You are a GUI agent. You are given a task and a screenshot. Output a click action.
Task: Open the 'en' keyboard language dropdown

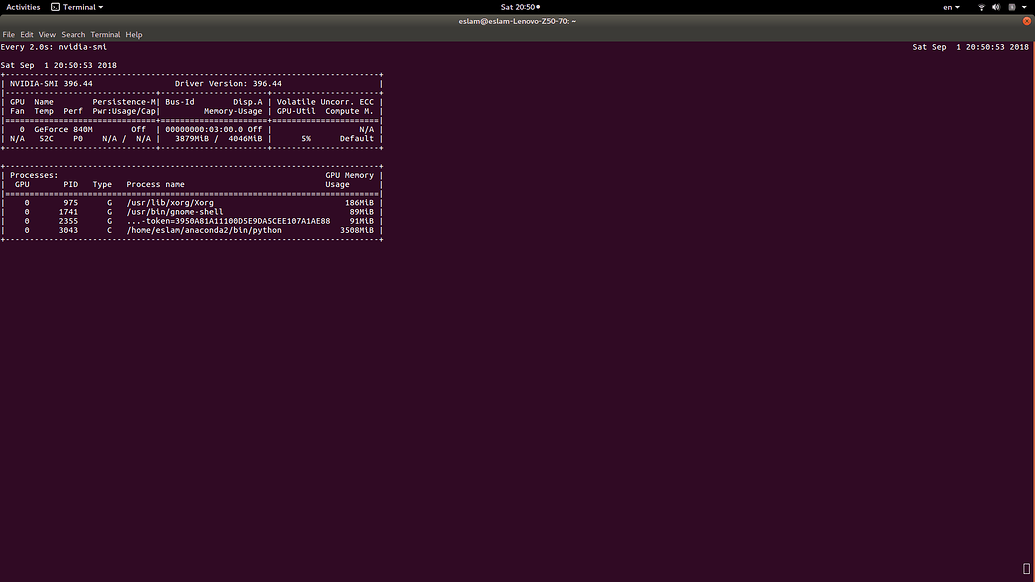[951, 7]
